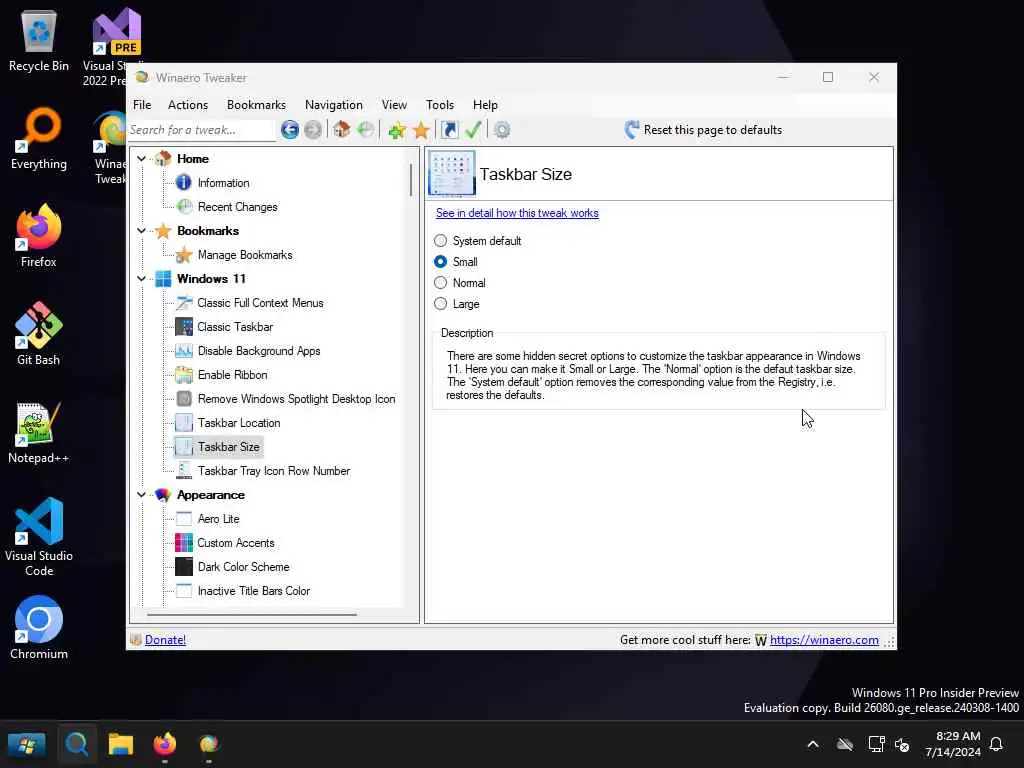Open the Help menu

pyautogui.click(x=485, y=105)
